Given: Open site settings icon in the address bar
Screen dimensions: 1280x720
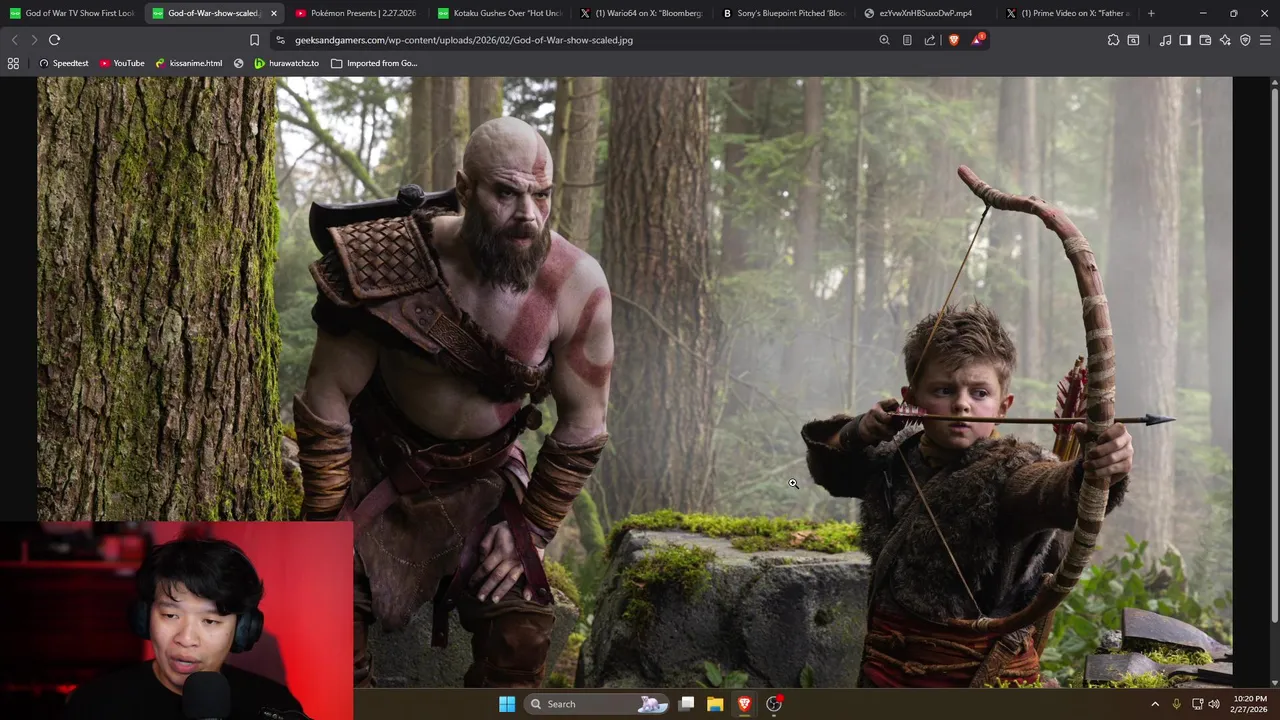Looking at the screenshot, I should click(x=280, y=40).
